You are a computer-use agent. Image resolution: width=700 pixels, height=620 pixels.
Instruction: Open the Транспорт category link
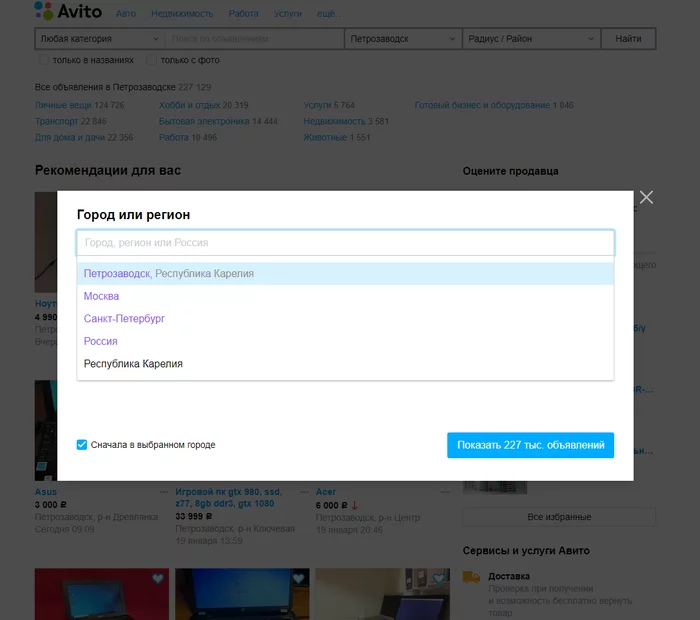[x=56, y=121]
